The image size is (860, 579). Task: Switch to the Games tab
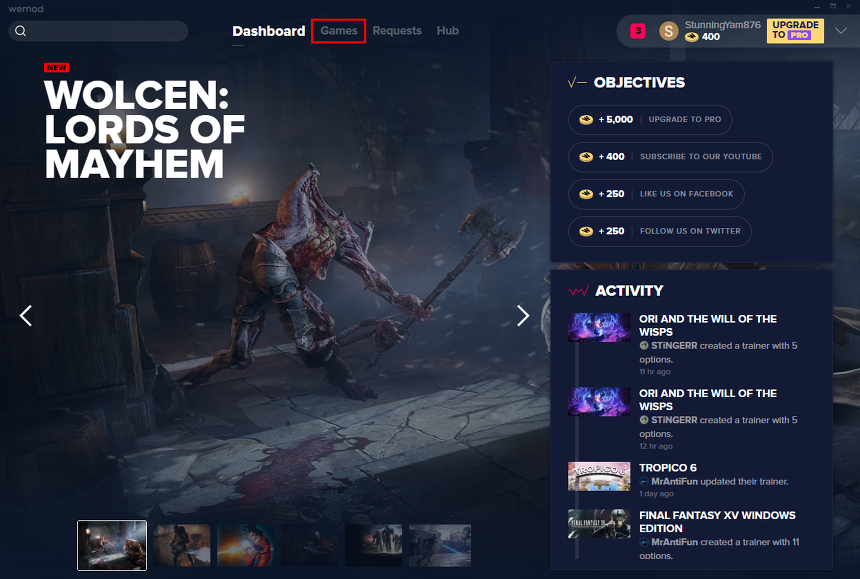click(339, 31)
